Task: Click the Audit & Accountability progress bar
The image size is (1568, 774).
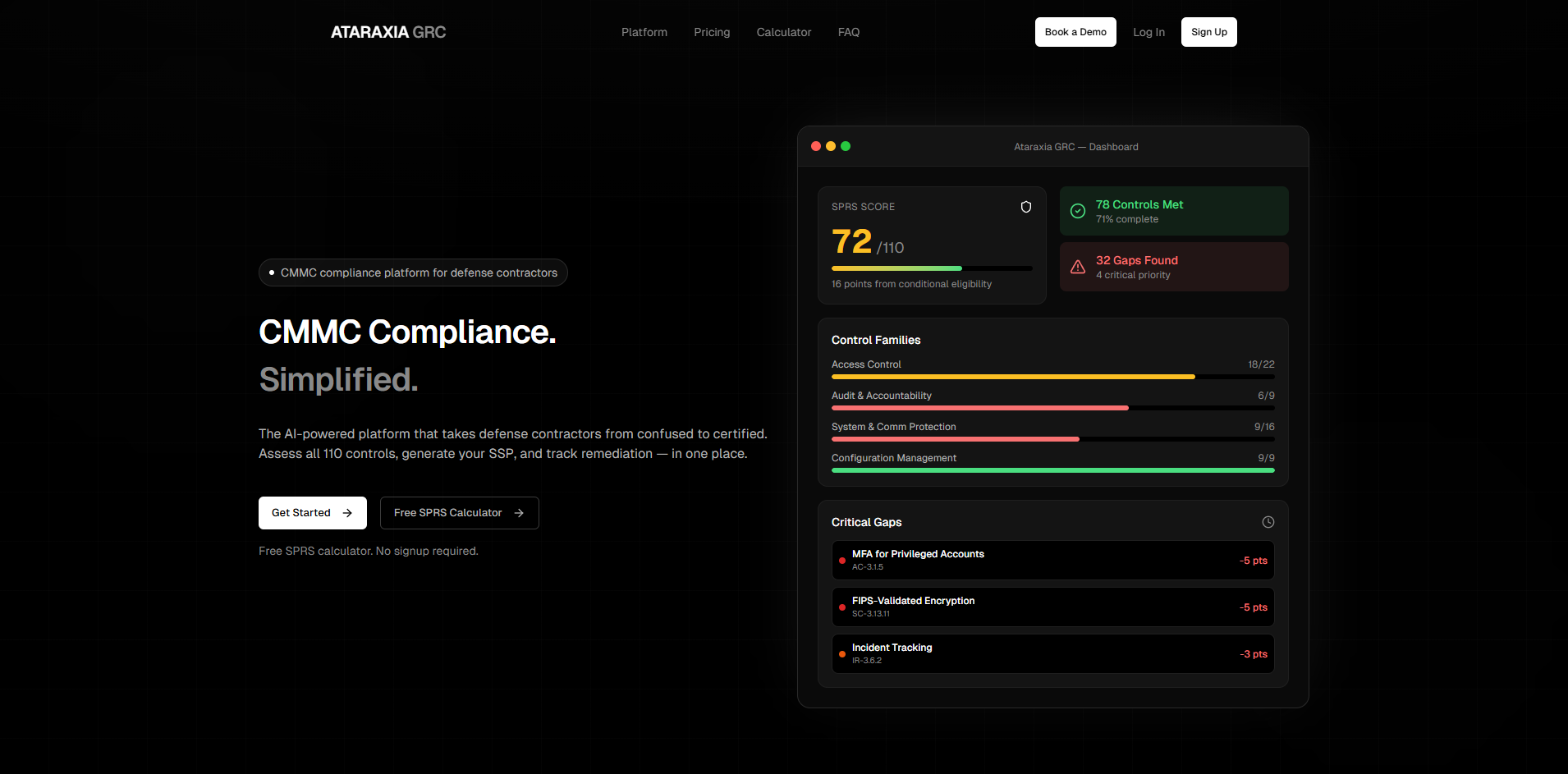Action: pyautogui.click(x=1053, y=408)
